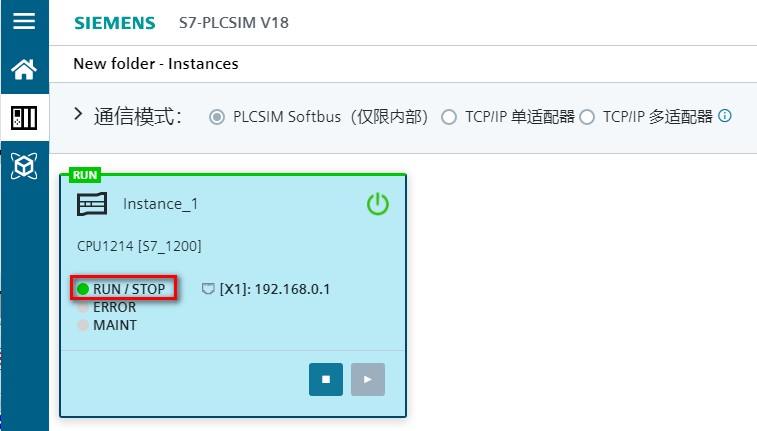Screen dimensions: 757x431
Task: Go to the Home page
Action: coord(23,69)
